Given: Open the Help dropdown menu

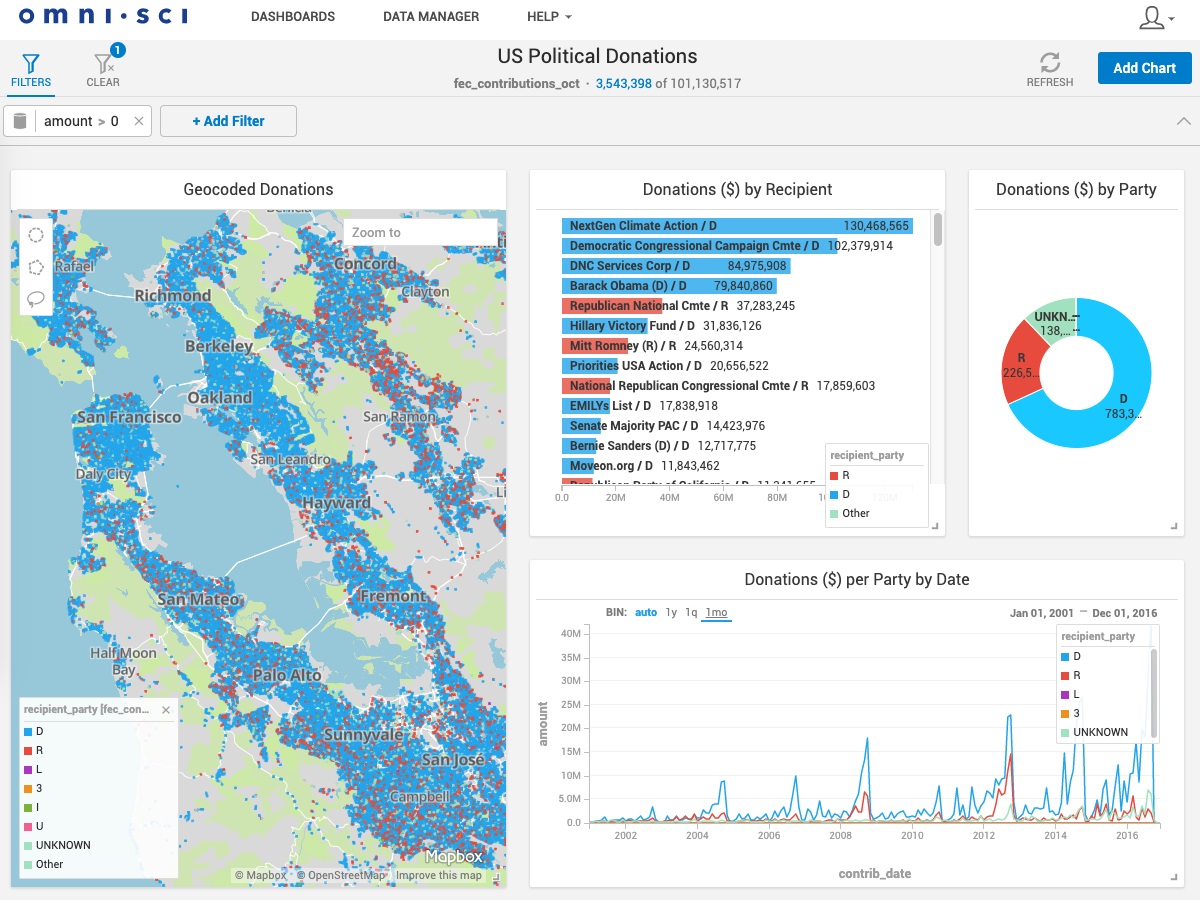Looking at the screenshot, I should click(549, 17).
